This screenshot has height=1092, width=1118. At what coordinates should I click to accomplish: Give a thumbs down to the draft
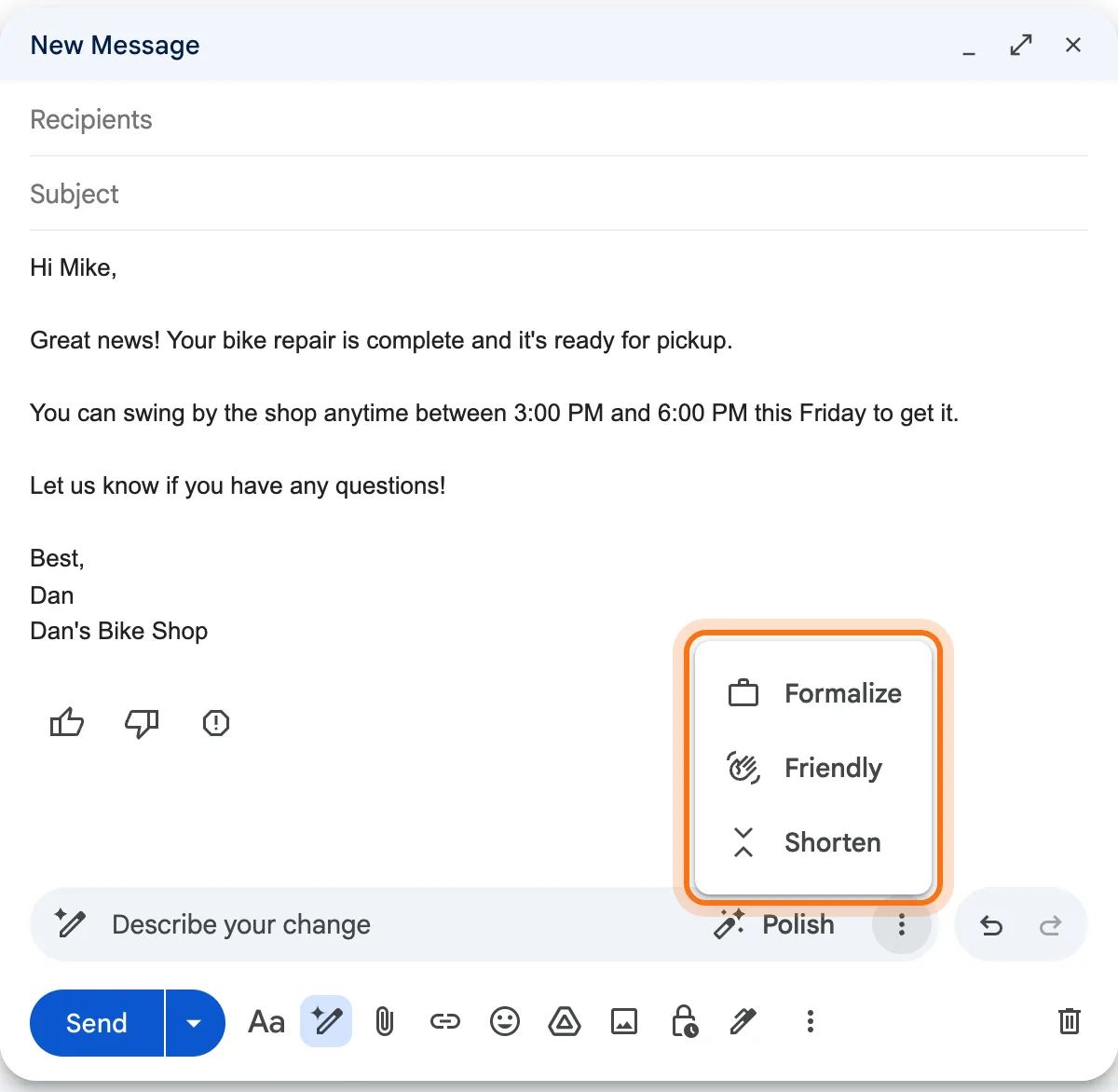click(x=142, y=723)
